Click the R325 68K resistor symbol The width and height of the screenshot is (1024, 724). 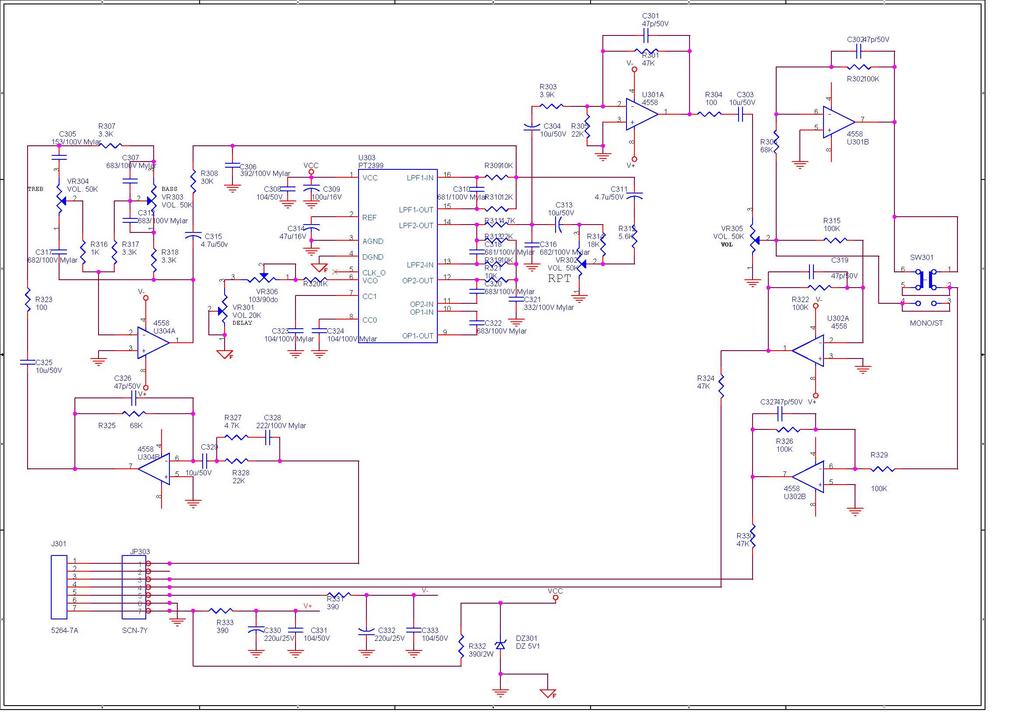coord(135,413)
